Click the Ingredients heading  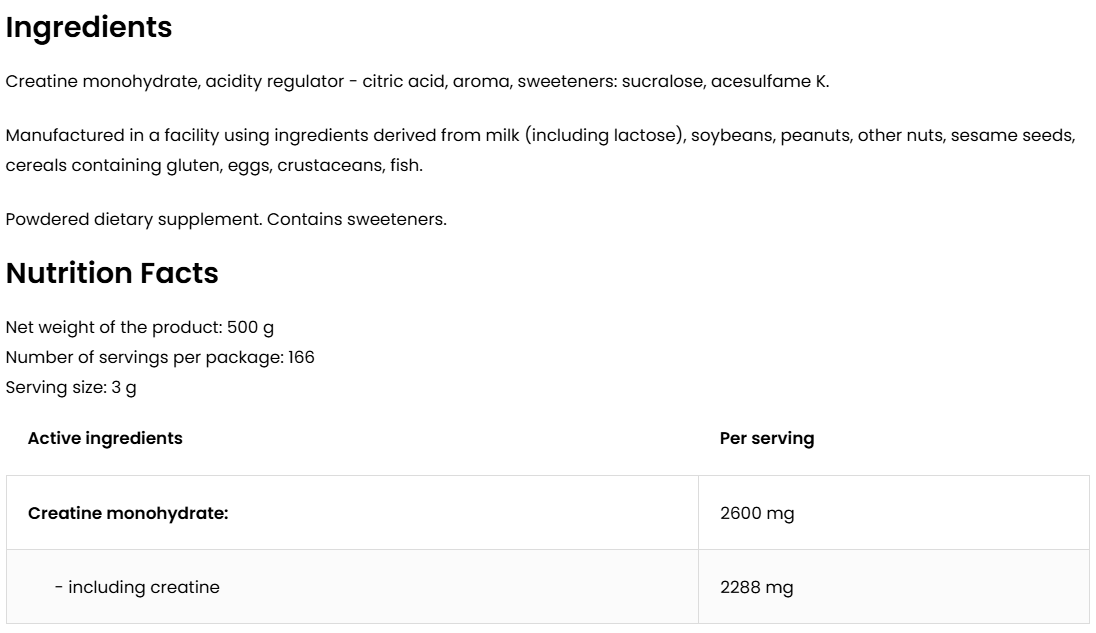click(x=89, y=28)
